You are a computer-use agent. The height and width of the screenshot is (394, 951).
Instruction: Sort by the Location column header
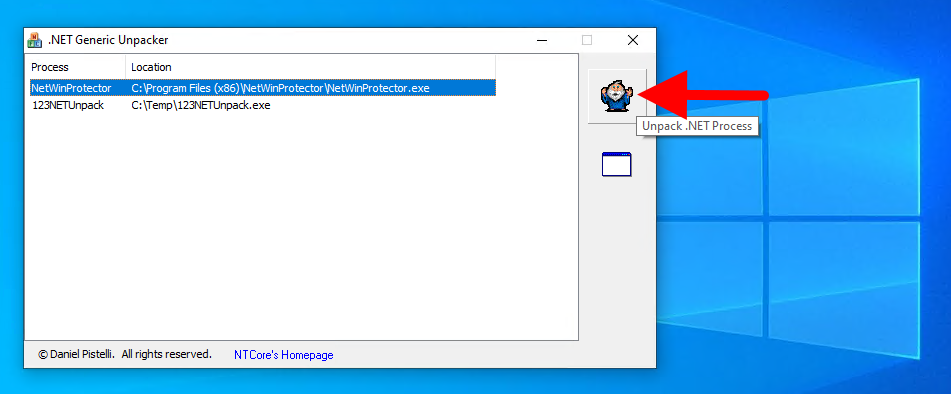pos(311,67)
